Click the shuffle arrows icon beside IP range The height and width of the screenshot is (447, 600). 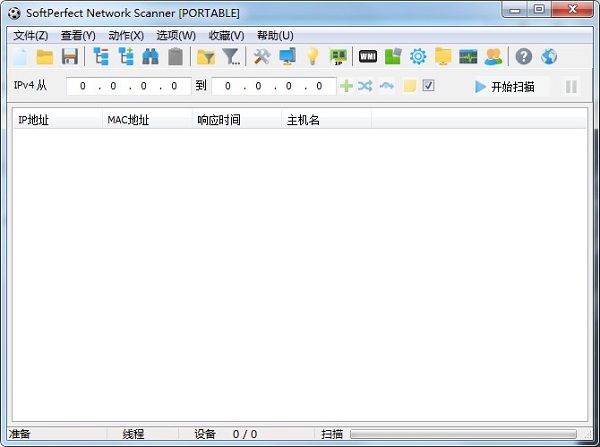pos(365,86)
